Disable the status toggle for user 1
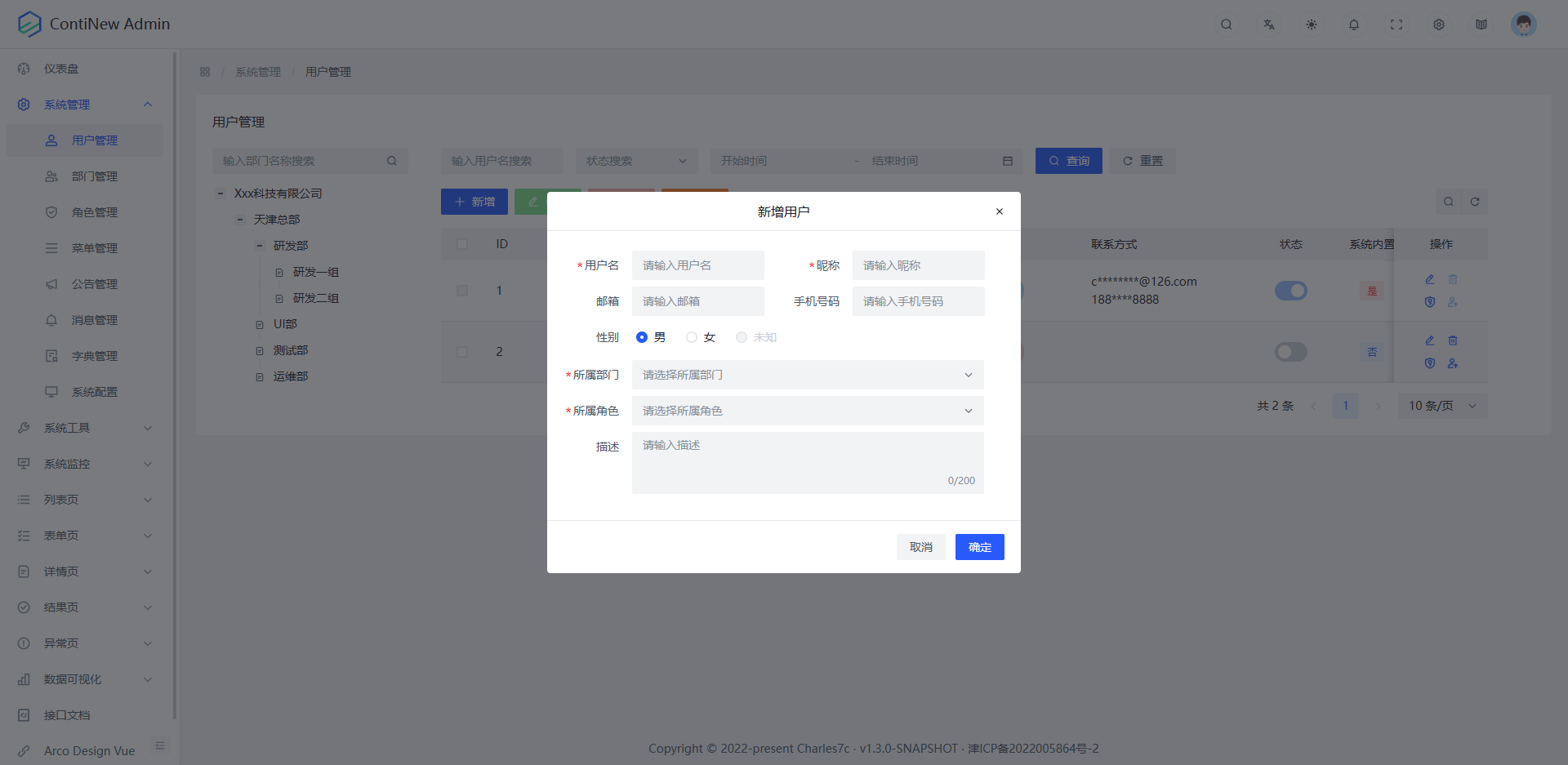This screenshot has height=765, width=1568. coord(1290,290)
